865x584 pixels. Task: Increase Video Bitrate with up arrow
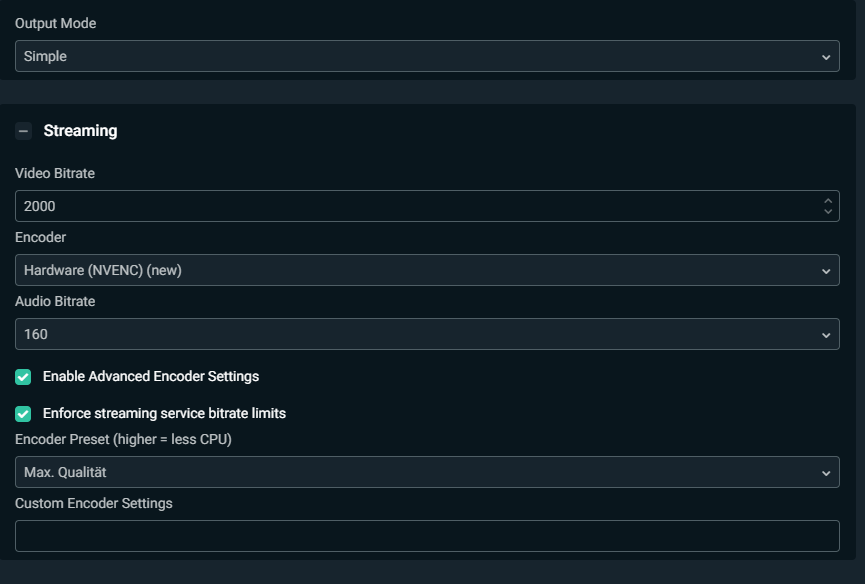(x=827, y=201)
